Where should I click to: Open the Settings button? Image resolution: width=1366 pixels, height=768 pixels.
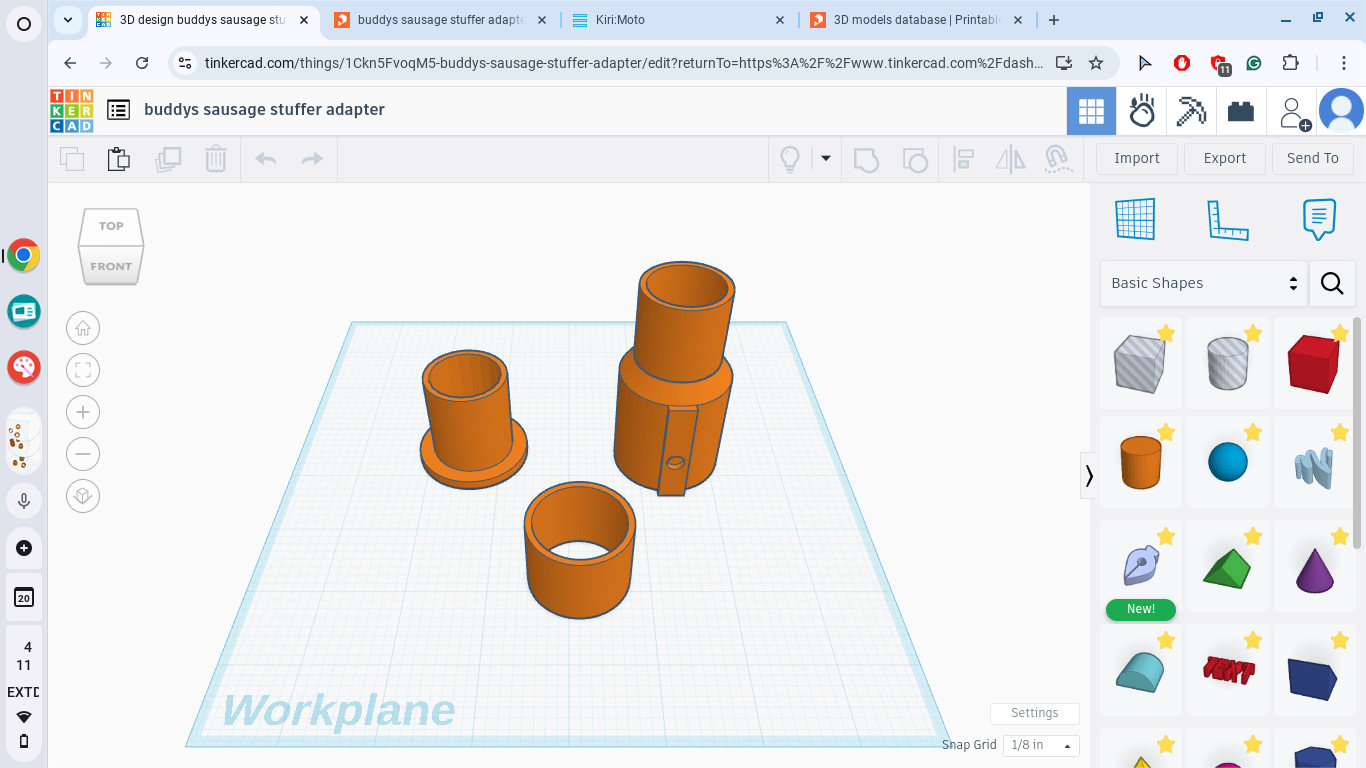pyautogui.click(x=1035, y=713)
